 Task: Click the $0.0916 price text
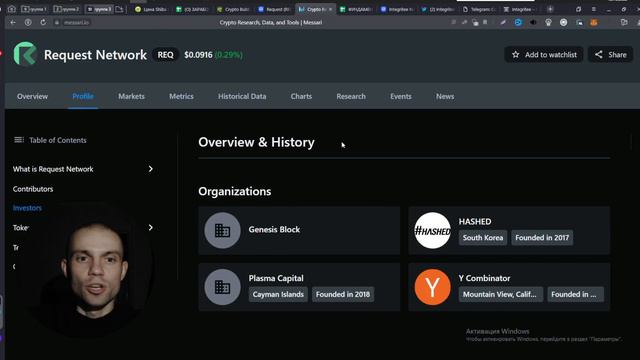click(198, 55)
